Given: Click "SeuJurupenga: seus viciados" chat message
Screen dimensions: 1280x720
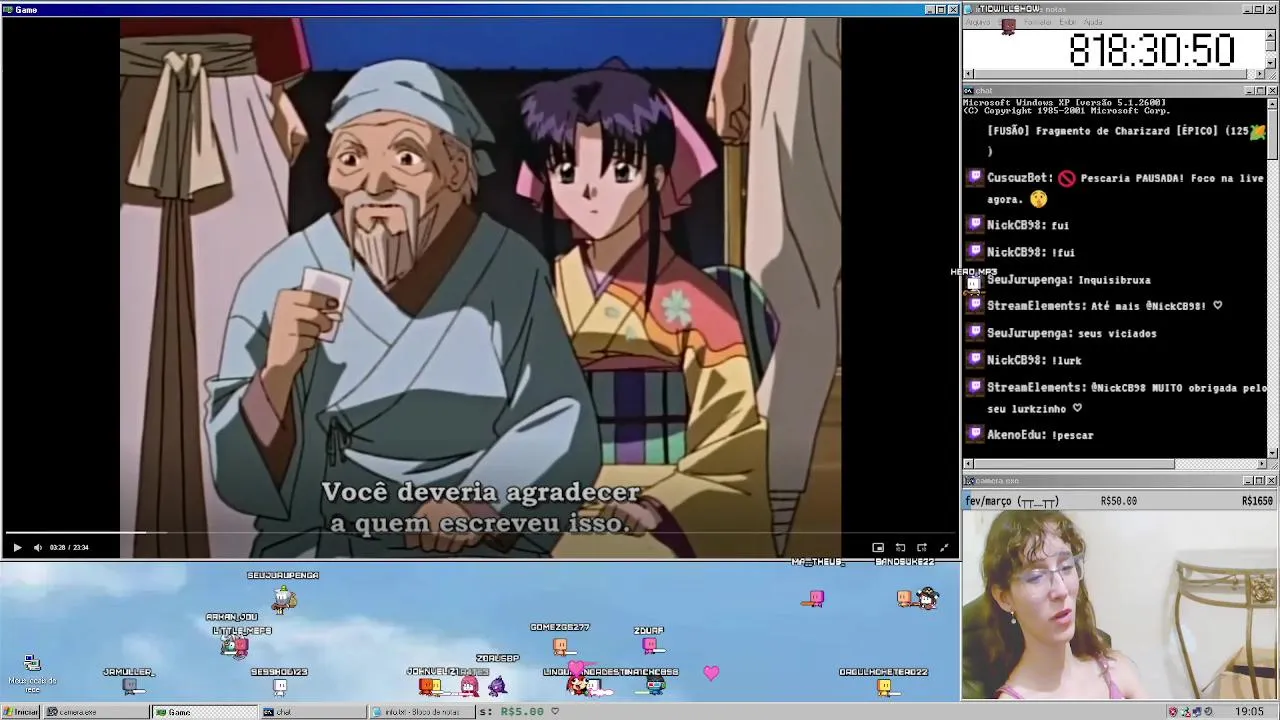Looking at the screenshot, I should coord(1072,333).
